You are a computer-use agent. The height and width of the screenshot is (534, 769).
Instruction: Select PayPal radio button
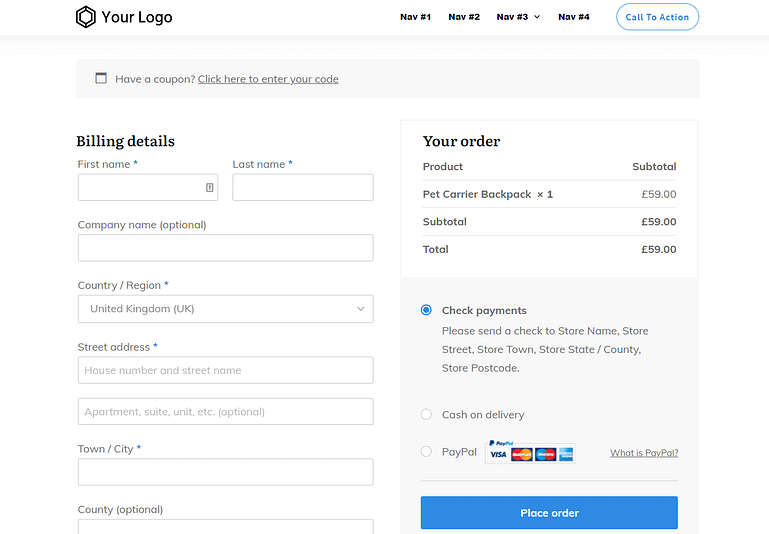(426, 451)
